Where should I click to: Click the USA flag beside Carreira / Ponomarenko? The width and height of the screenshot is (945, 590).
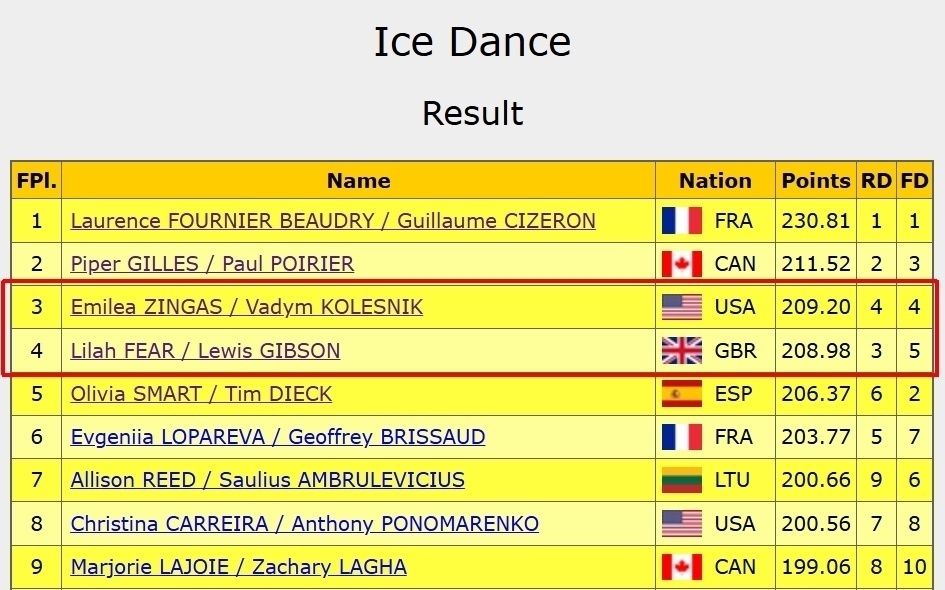682,524
